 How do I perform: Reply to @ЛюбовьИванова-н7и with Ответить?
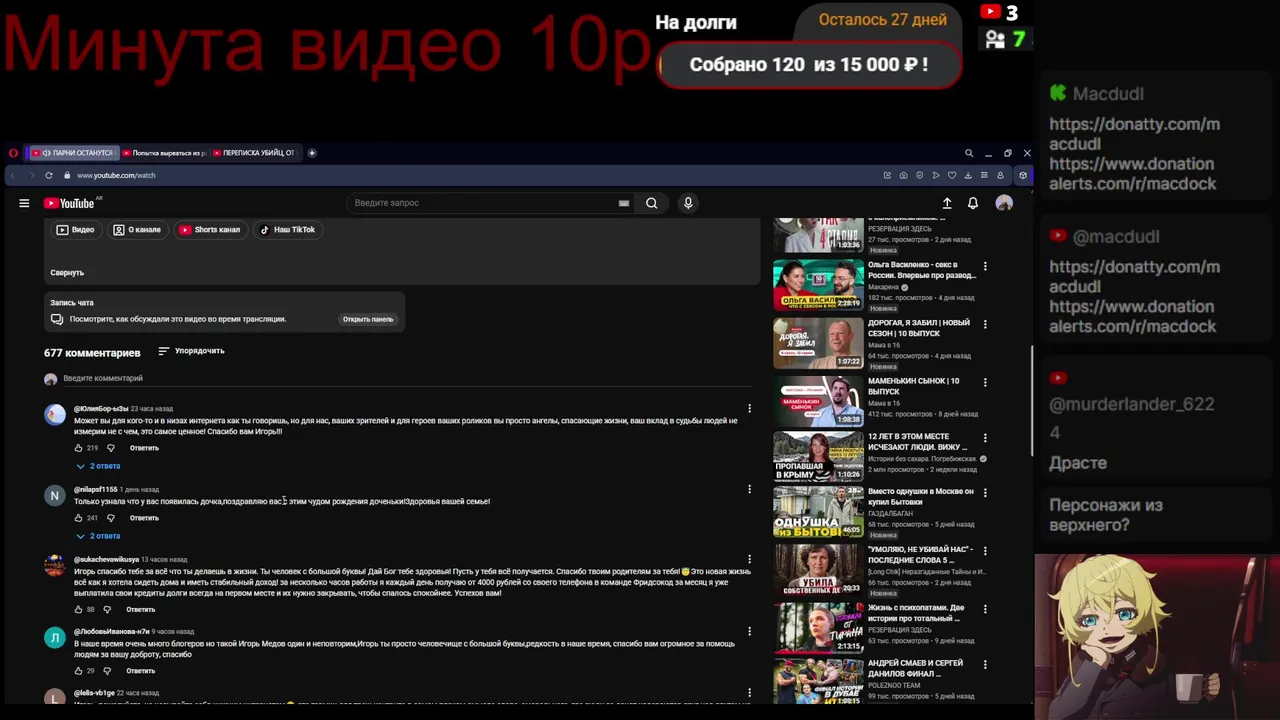(x=140, y=671)
